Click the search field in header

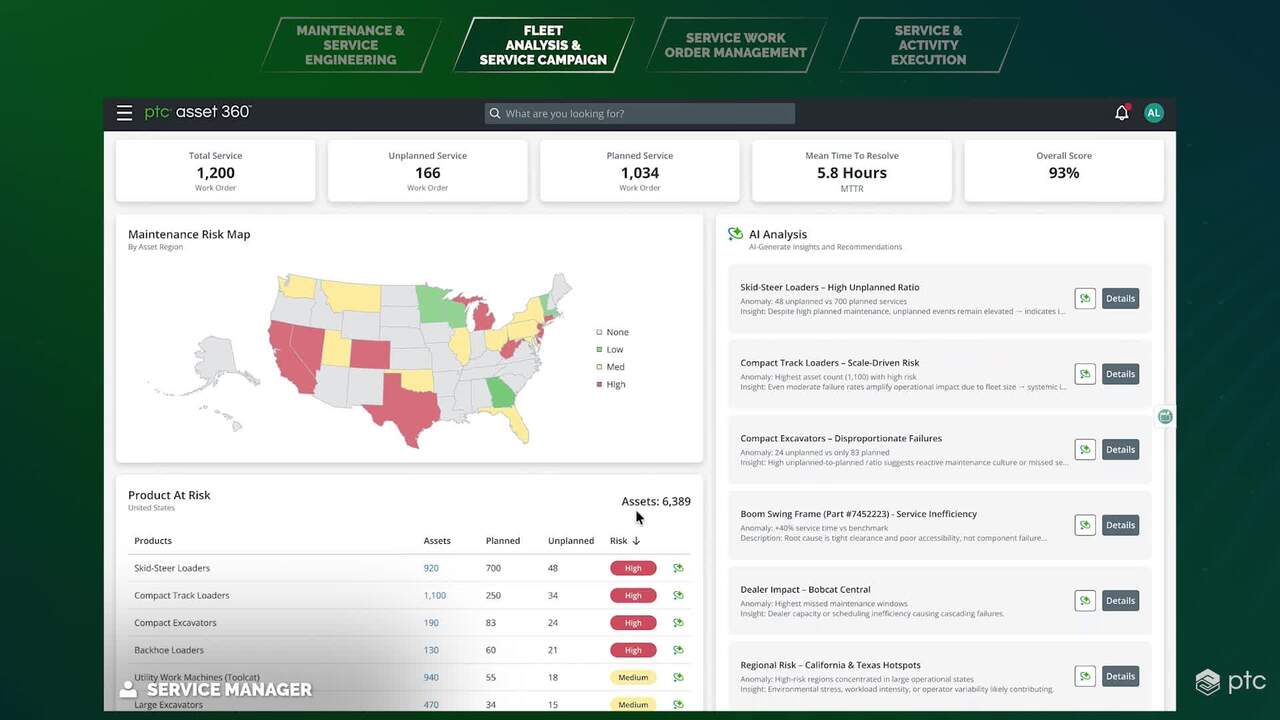pyautogui.click(x=640, y=114)
